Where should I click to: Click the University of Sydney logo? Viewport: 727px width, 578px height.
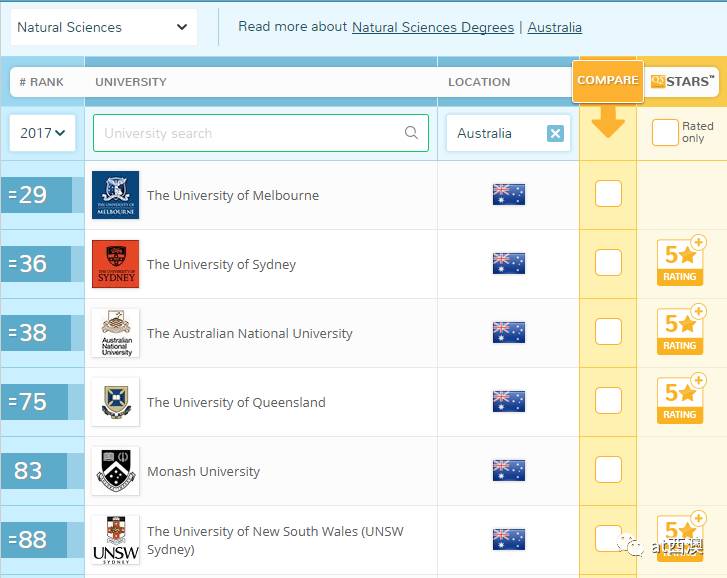[x=115, y=264]
